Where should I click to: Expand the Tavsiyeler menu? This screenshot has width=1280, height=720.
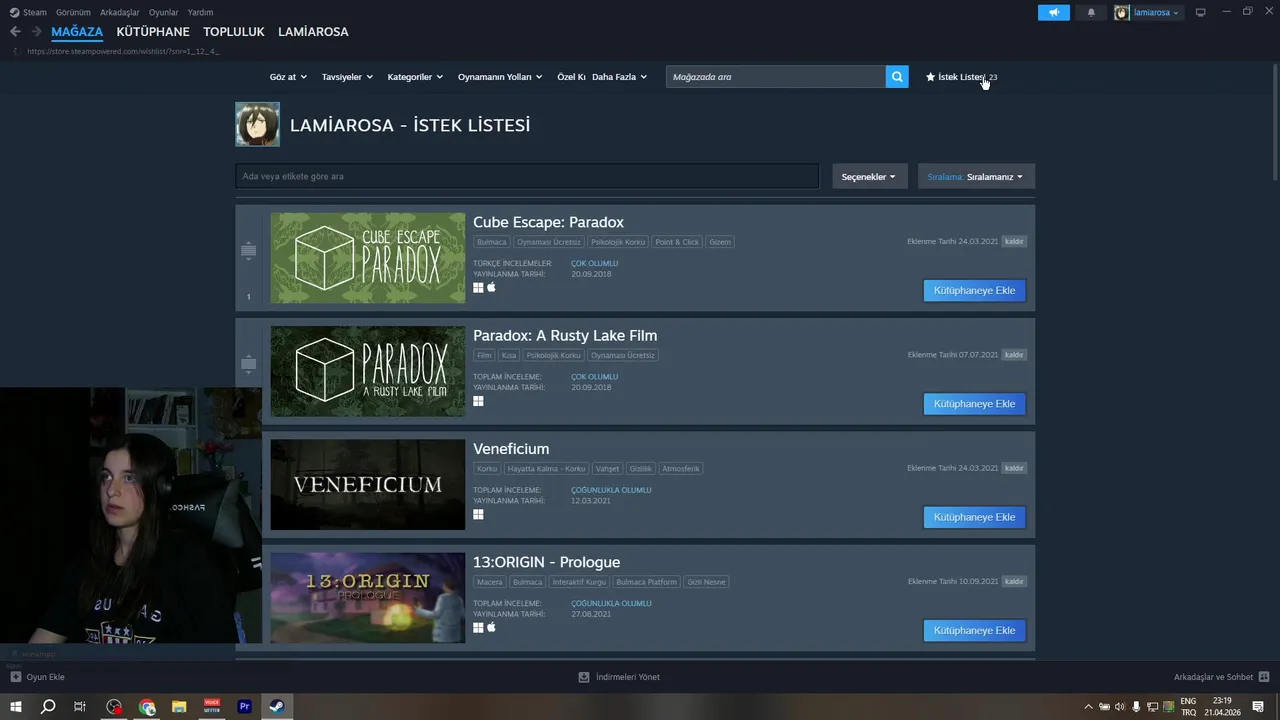(347, 77)
